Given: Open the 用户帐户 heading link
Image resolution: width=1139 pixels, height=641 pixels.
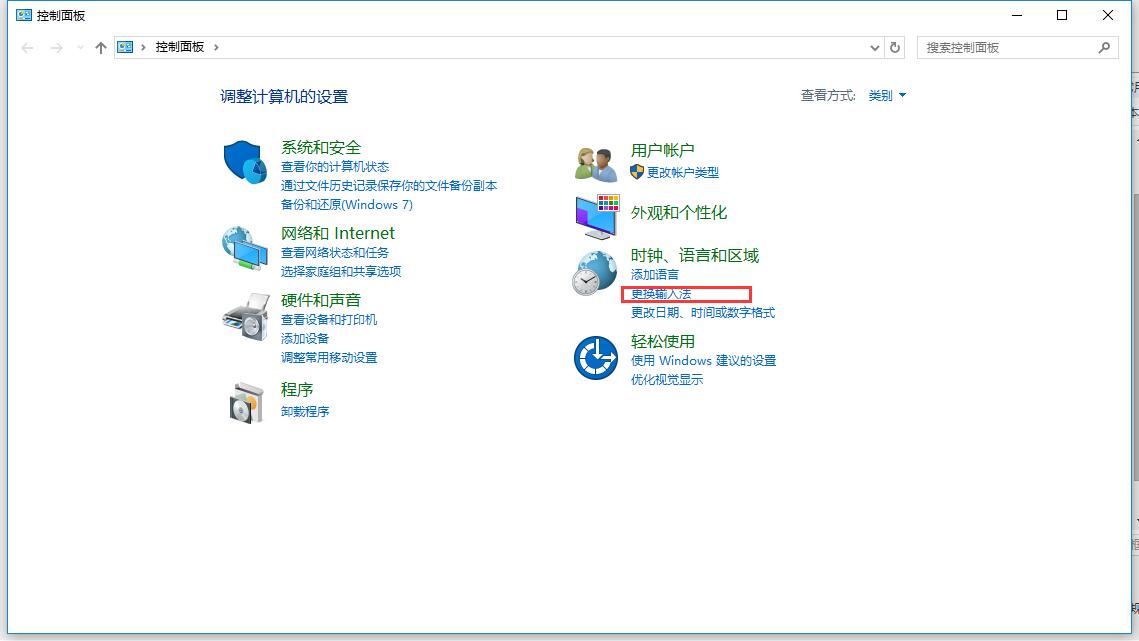Looking at the screenshot, I should coord(662,150).
